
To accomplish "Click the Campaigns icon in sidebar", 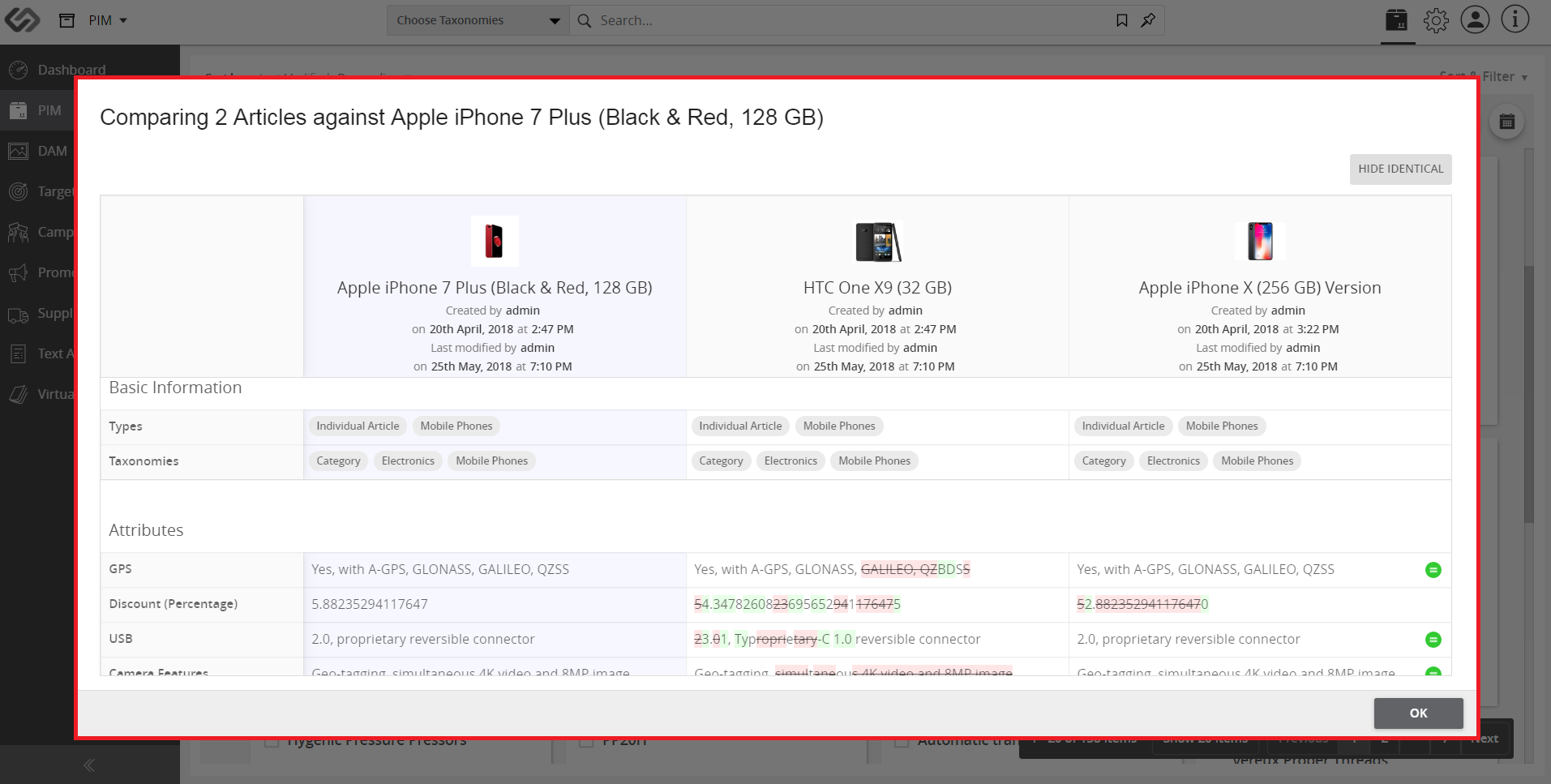I will [x=19, y=232].
